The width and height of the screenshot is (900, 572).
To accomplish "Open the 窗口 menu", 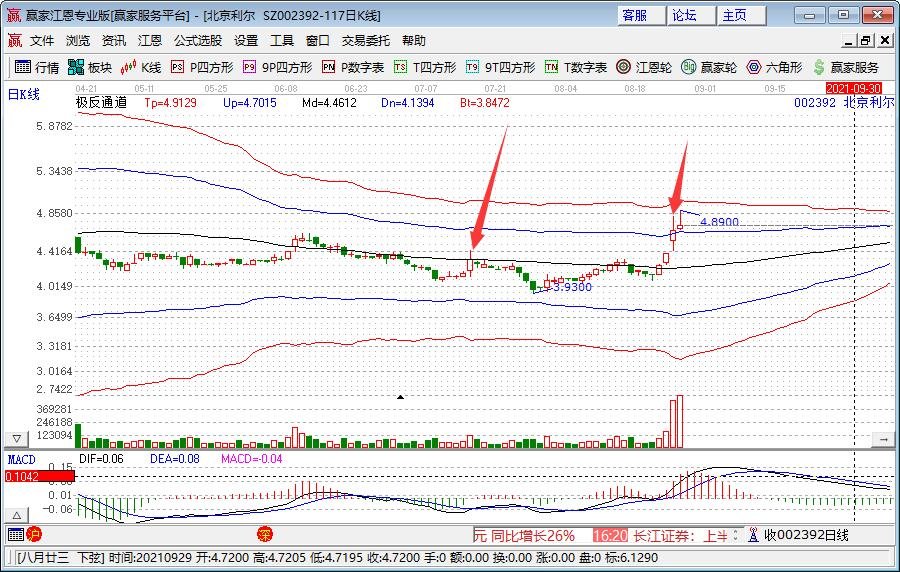I will click(317, 41).
